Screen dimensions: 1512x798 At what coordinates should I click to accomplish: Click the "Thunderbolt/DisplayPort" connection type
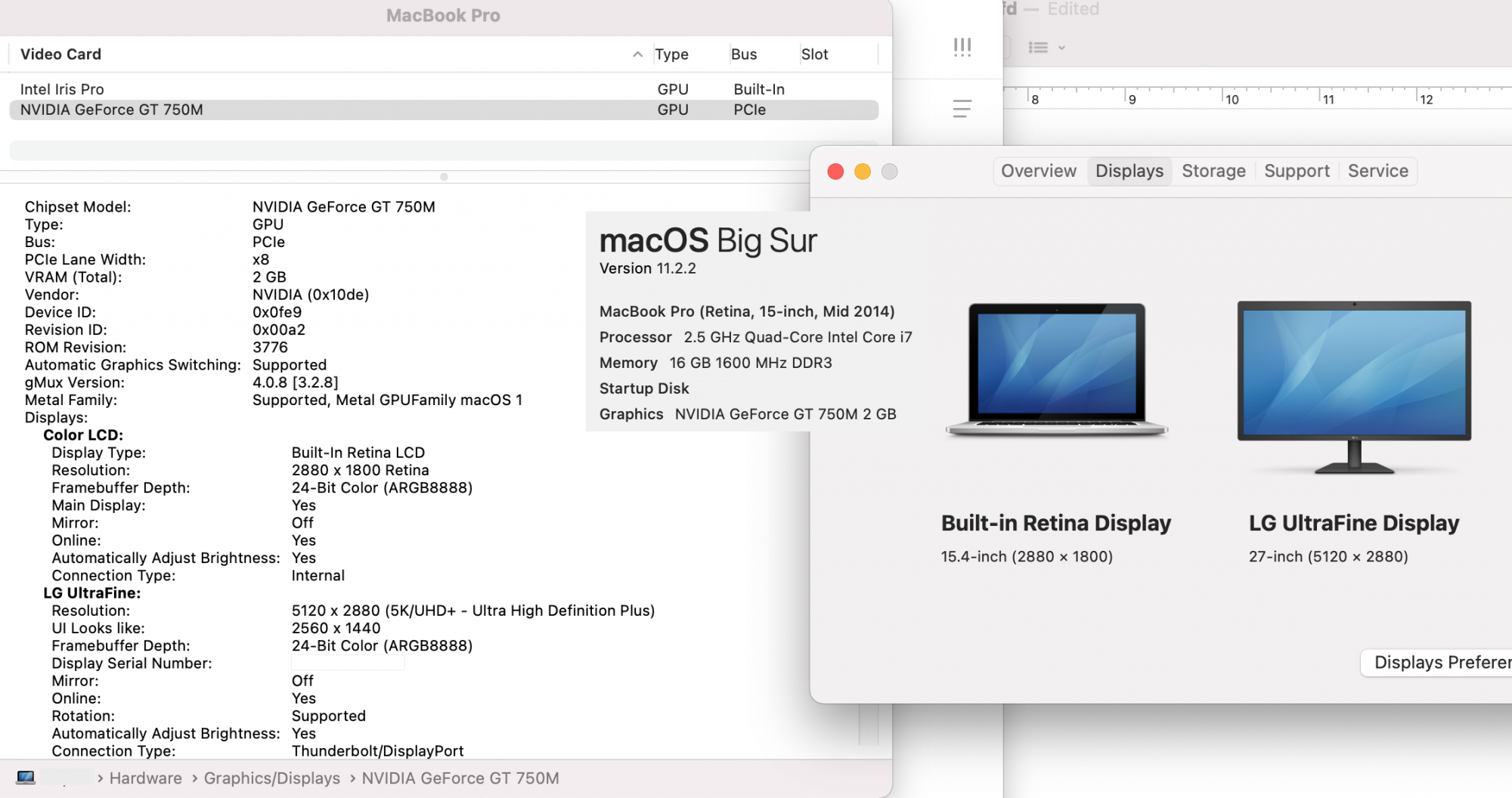pos(378,751)
